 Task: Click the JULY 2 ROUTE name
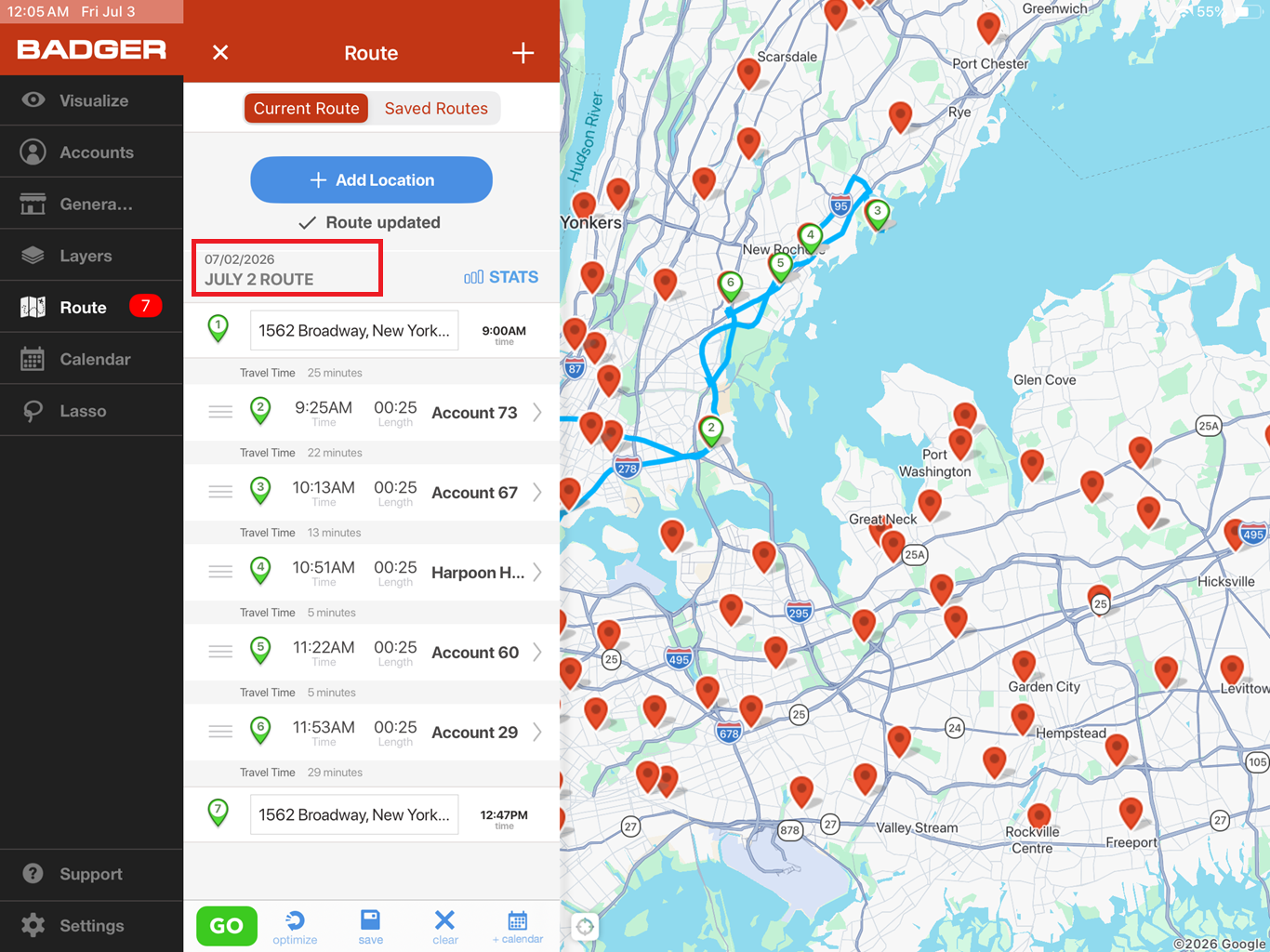[259, 279]
